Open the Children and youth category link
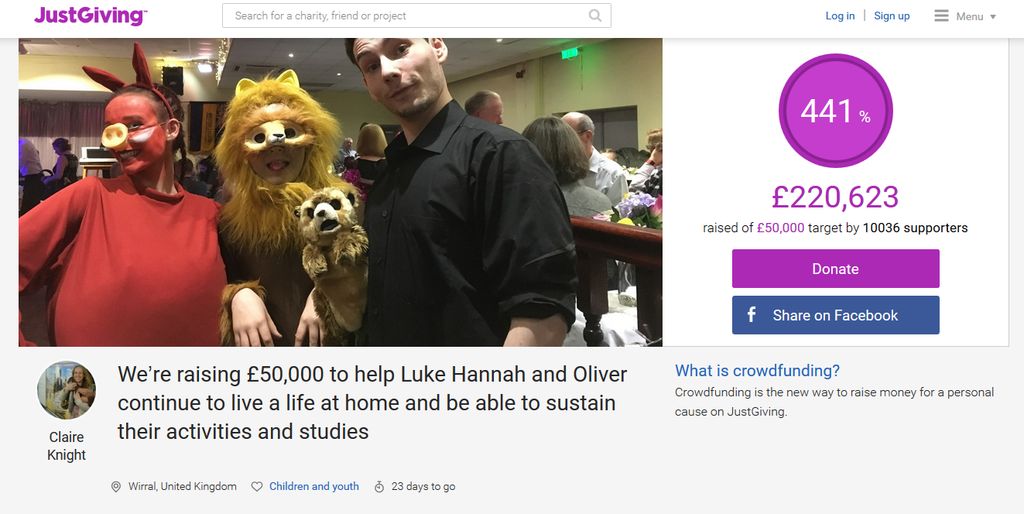1024x514 pixels. (x=314, y=487)
